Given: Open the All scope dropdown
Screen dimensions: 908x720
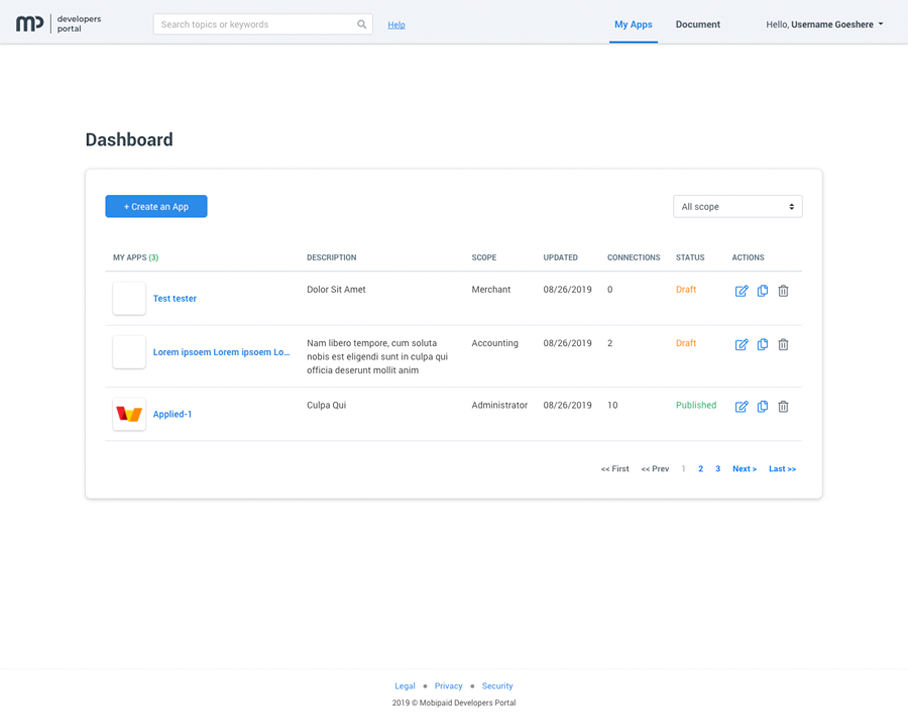Looking at the screenshot, I should tap(738, 207).
